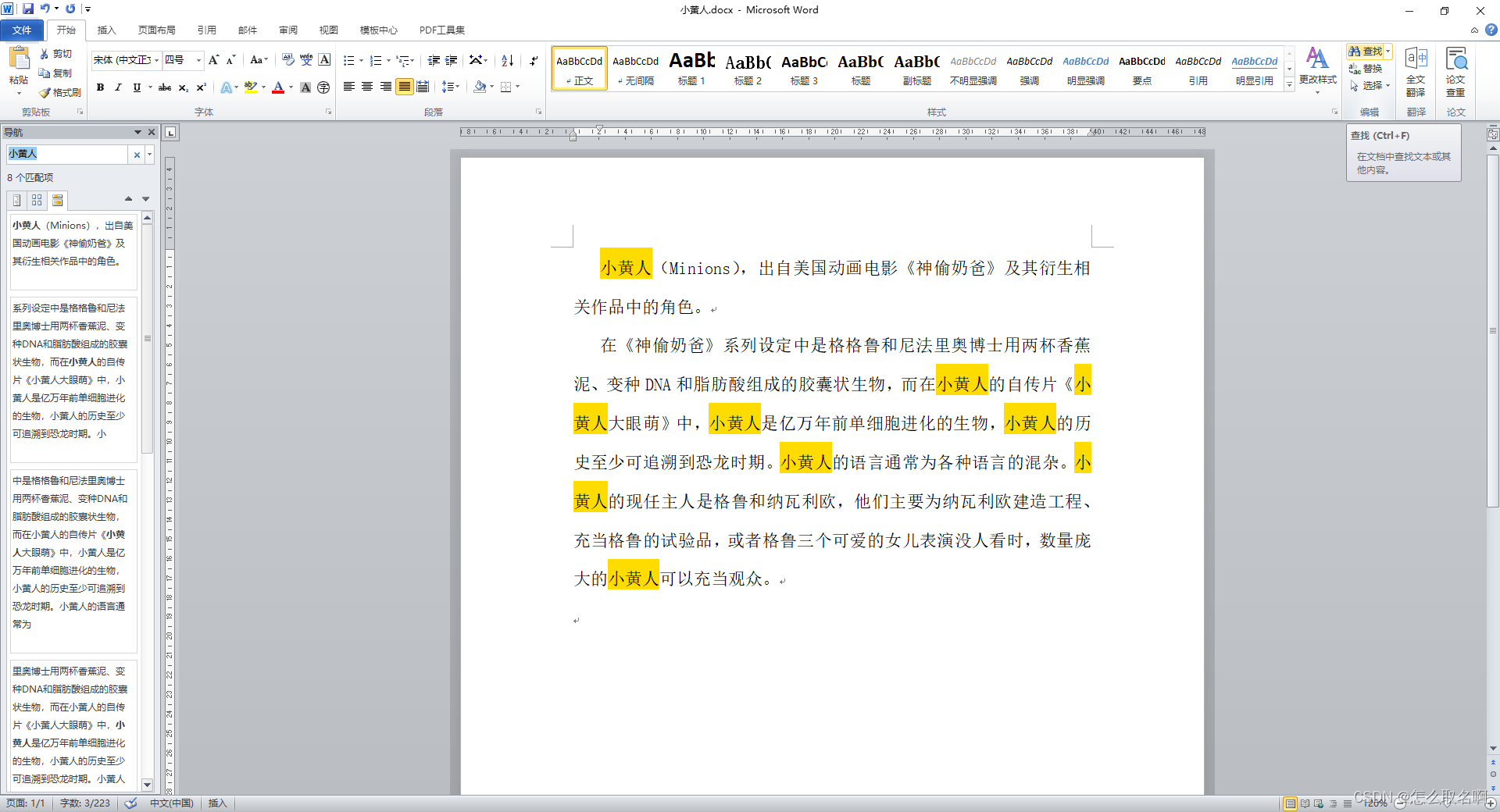Activate the Format Painter (格式刷)

pyautogui.click(x=60, y=92)
